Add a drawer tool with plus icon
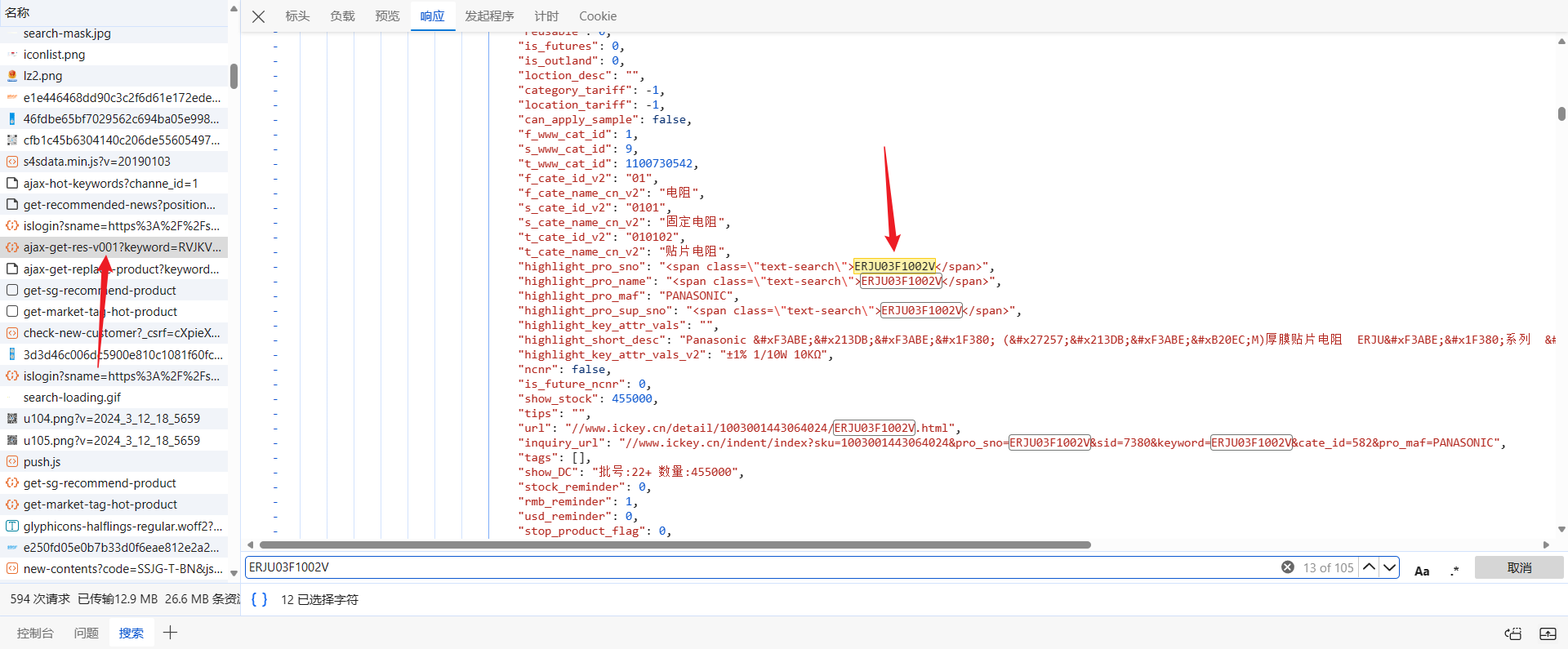The width and height of the screenshot is (1568, 649). 170,633
